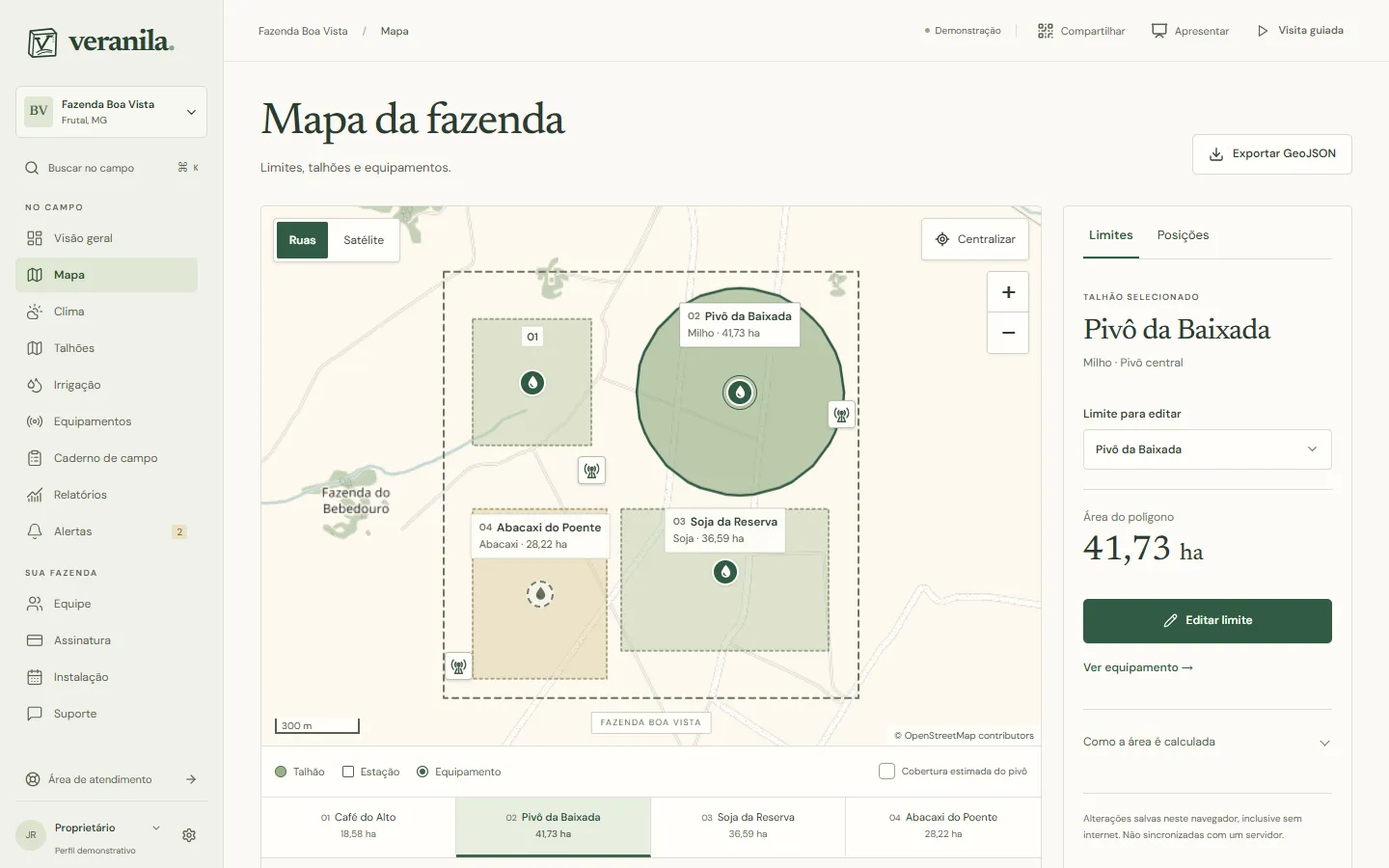Toggle the Estação checkbox in map legend
The image size is (1389, 868).
click(348, 772)
